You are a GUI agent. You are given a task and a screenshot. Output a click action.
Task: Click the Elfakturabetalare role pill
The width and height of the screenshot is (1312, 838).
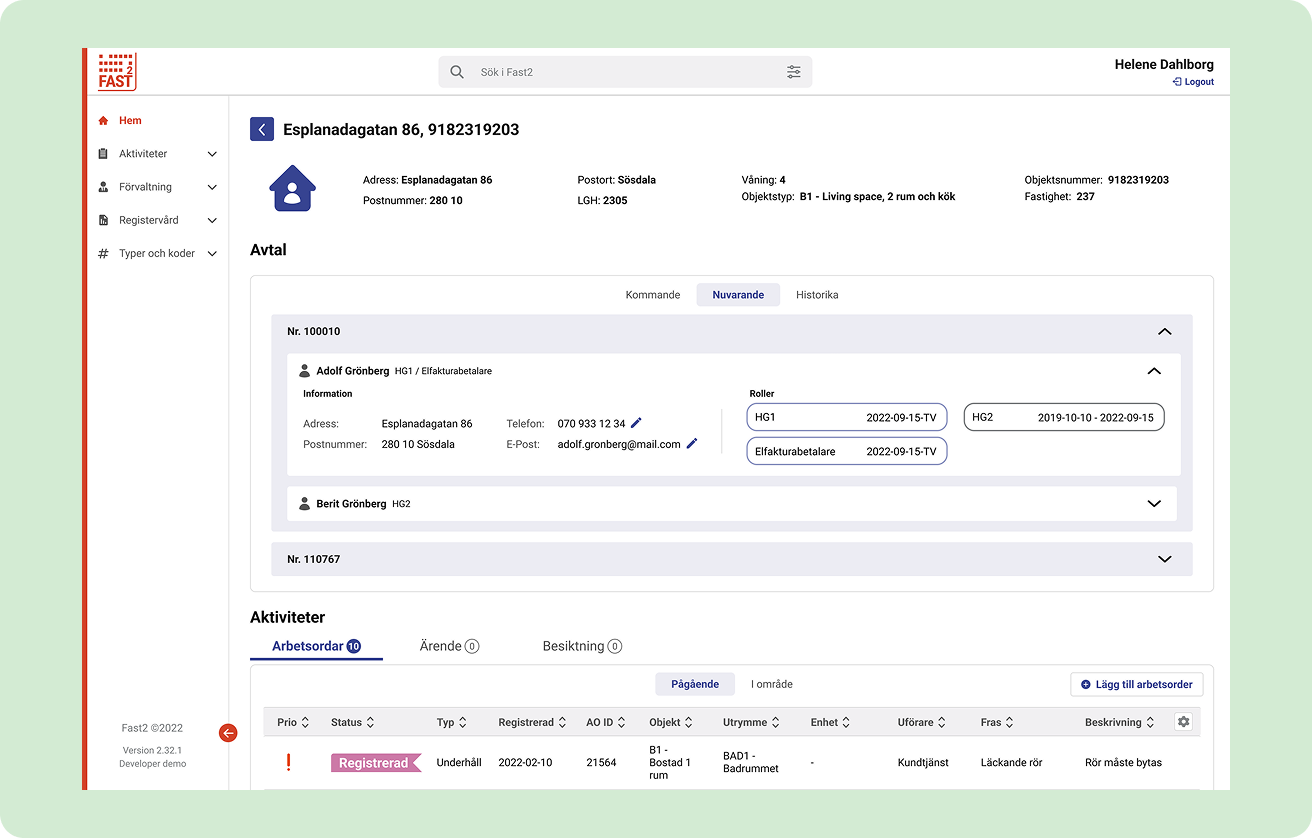(x=846, y=451)
